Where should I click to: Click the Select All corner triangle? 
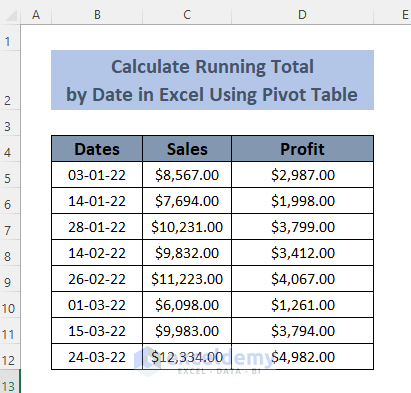pos(11,15)
